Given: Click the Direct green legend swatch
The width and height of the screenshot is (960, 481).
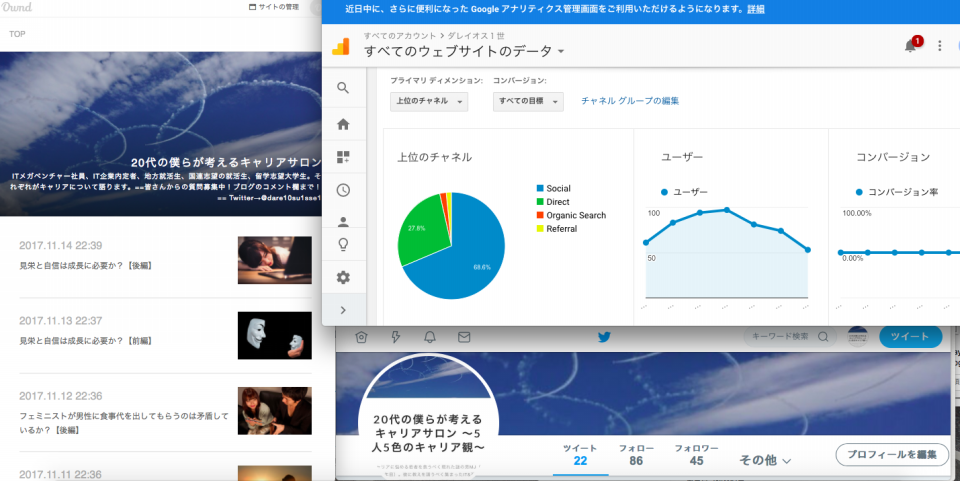Looking at the screenshot, I should pos(540,202).
